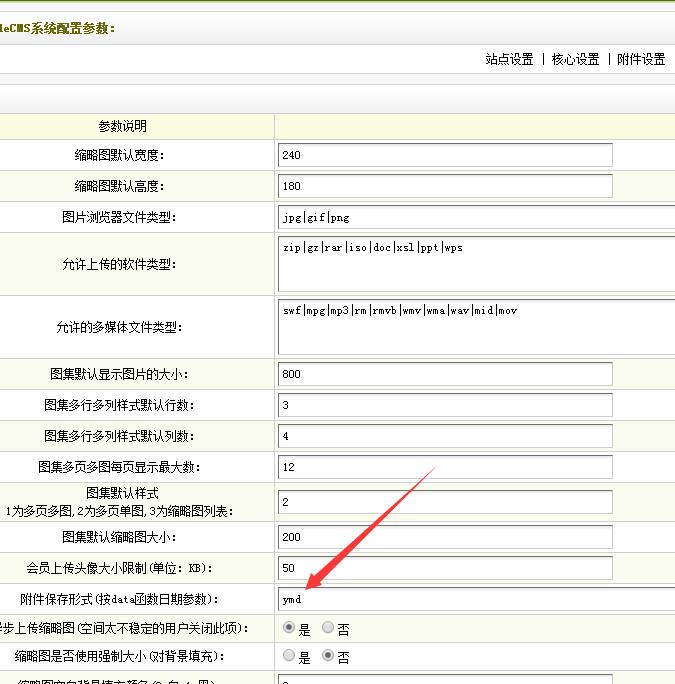Open the 站点设置 tab link
675x684 pixels.
[x=509, y=60]
